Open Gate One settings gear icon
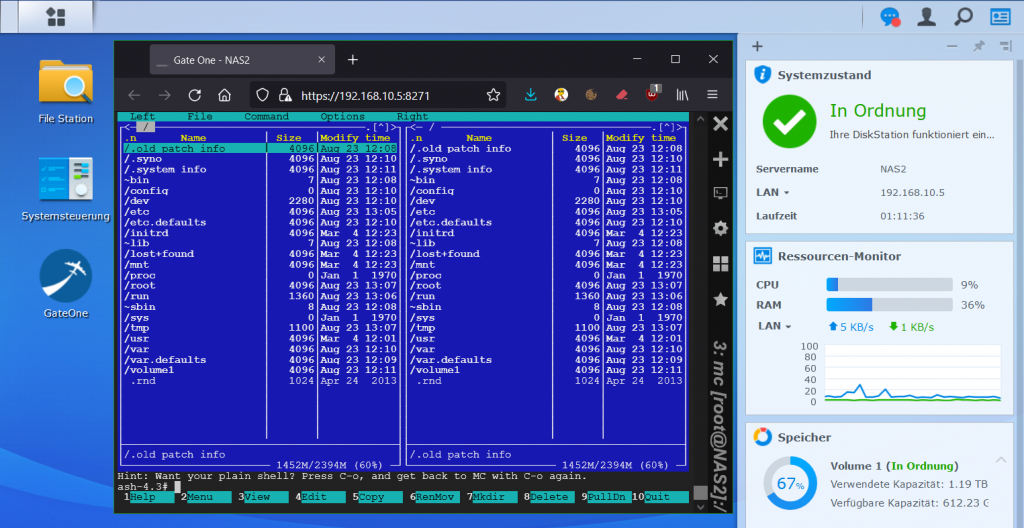Screen dimensions: 1024x528 coord(720,229)
